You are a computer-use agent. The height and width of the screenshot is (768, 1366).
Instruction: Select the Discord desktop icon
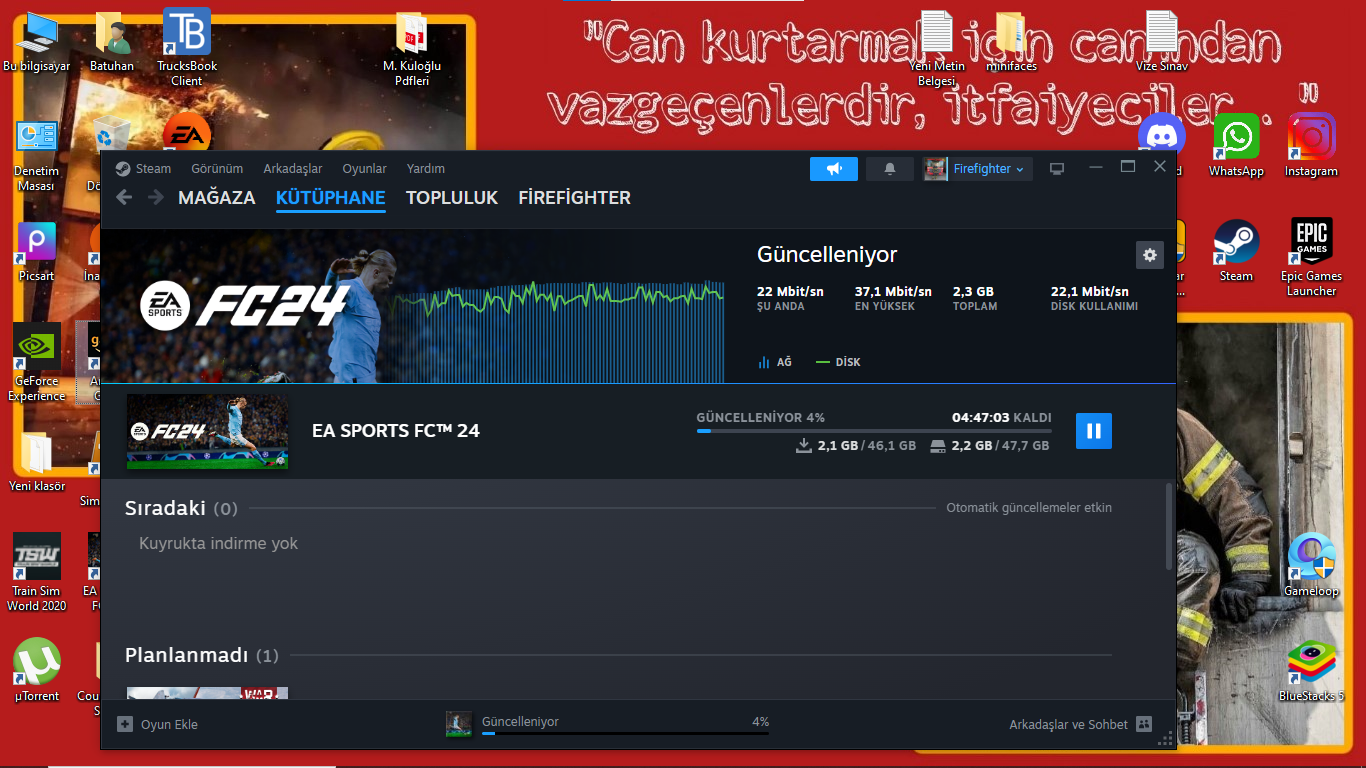1161,135
